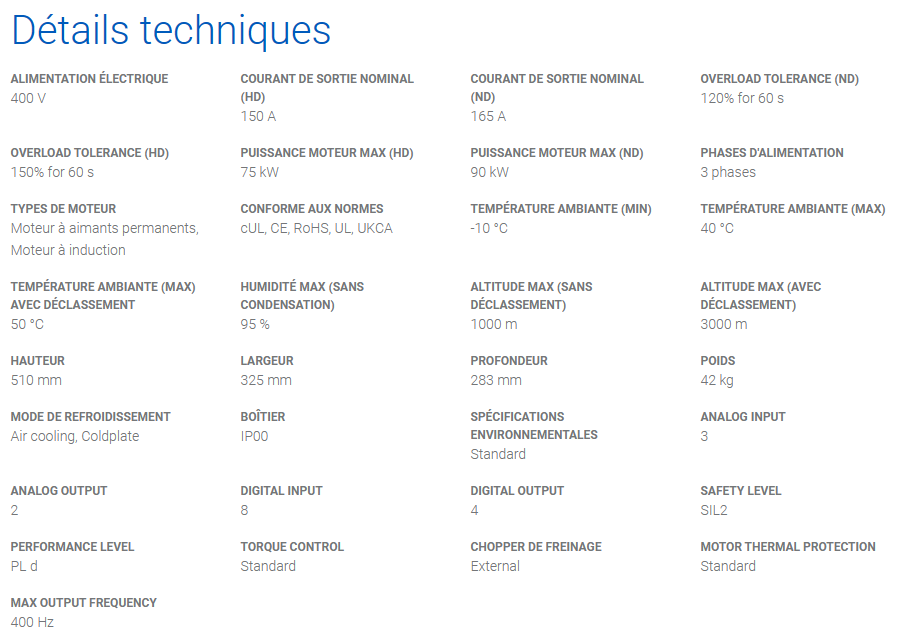Select the '3 phases' value
Viewport: 902px width, 644px height.
728,172
